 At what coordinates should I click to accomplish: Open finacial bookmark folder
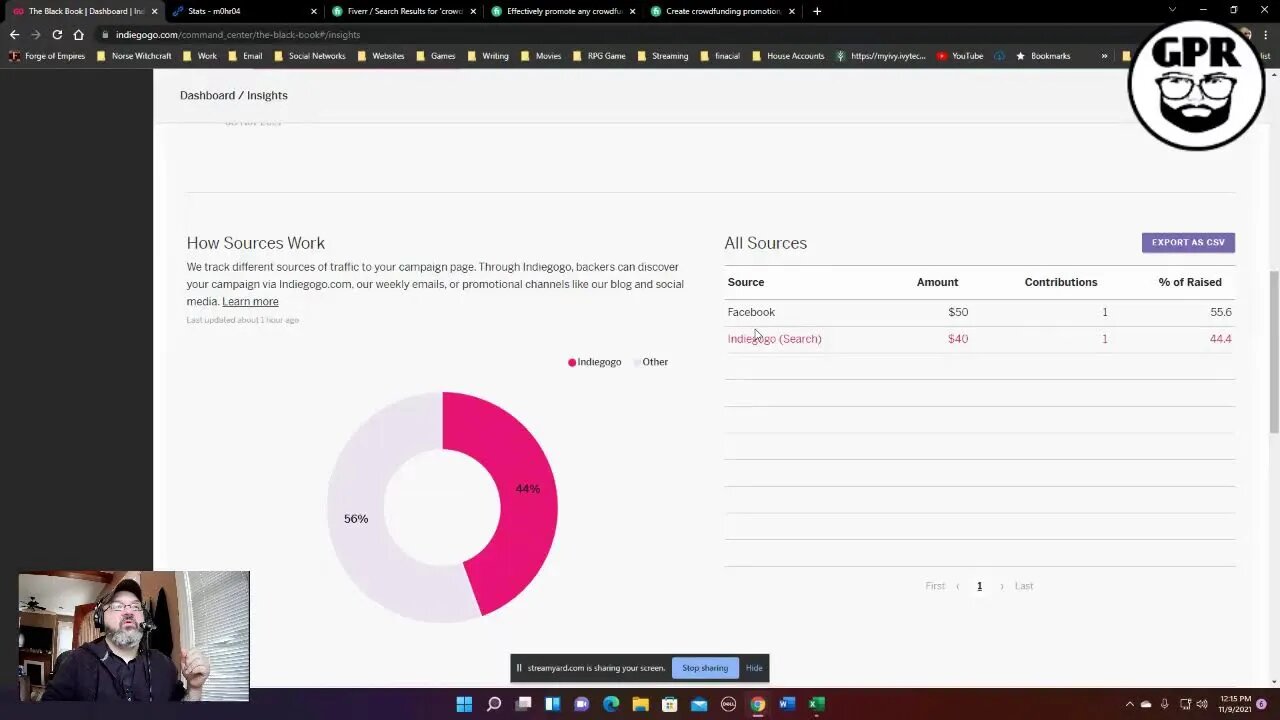coord(720,56)
